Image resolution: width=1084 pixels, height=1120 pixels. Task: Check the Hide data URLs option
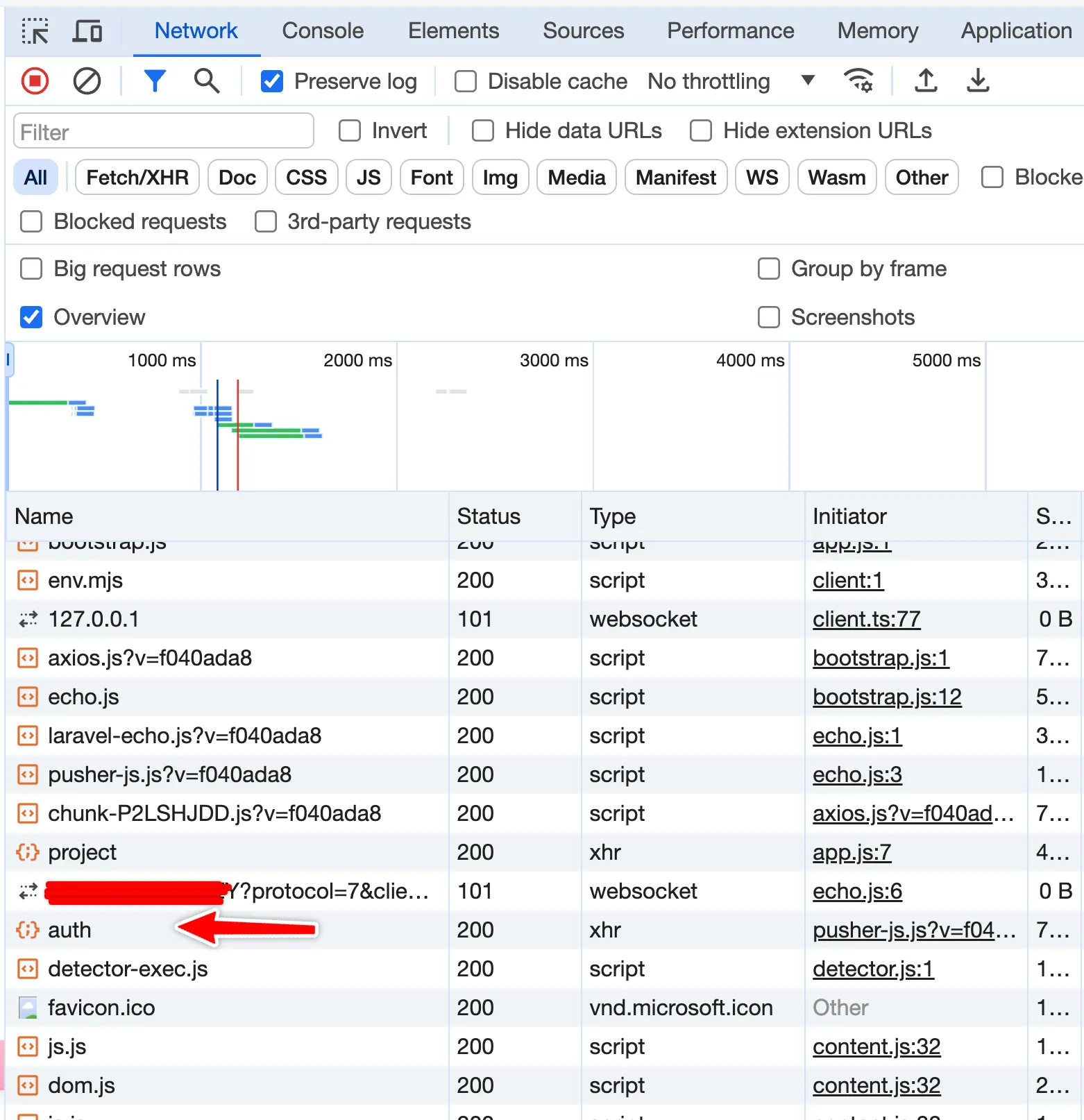point(483,131)
